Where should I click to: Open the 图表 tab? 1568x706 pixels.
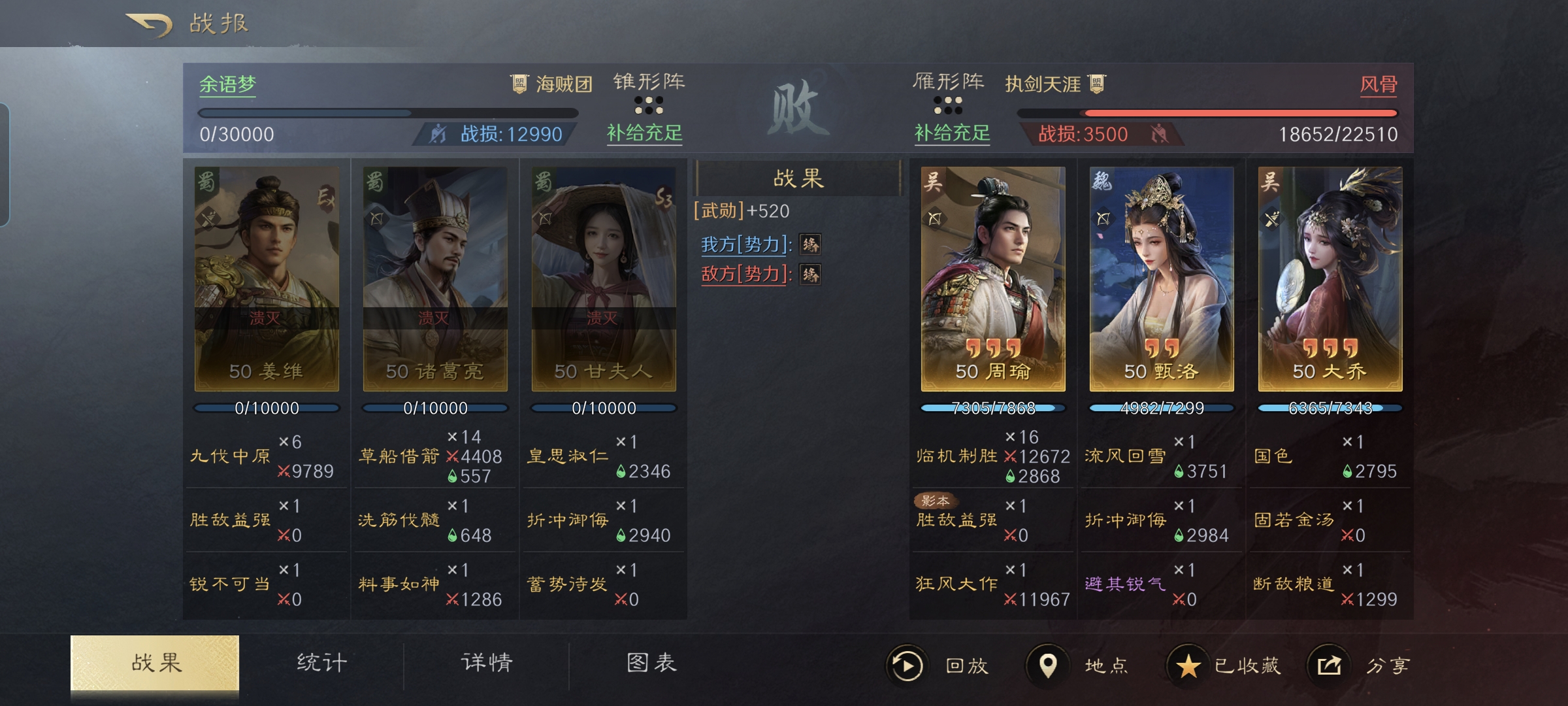[651, 663]
